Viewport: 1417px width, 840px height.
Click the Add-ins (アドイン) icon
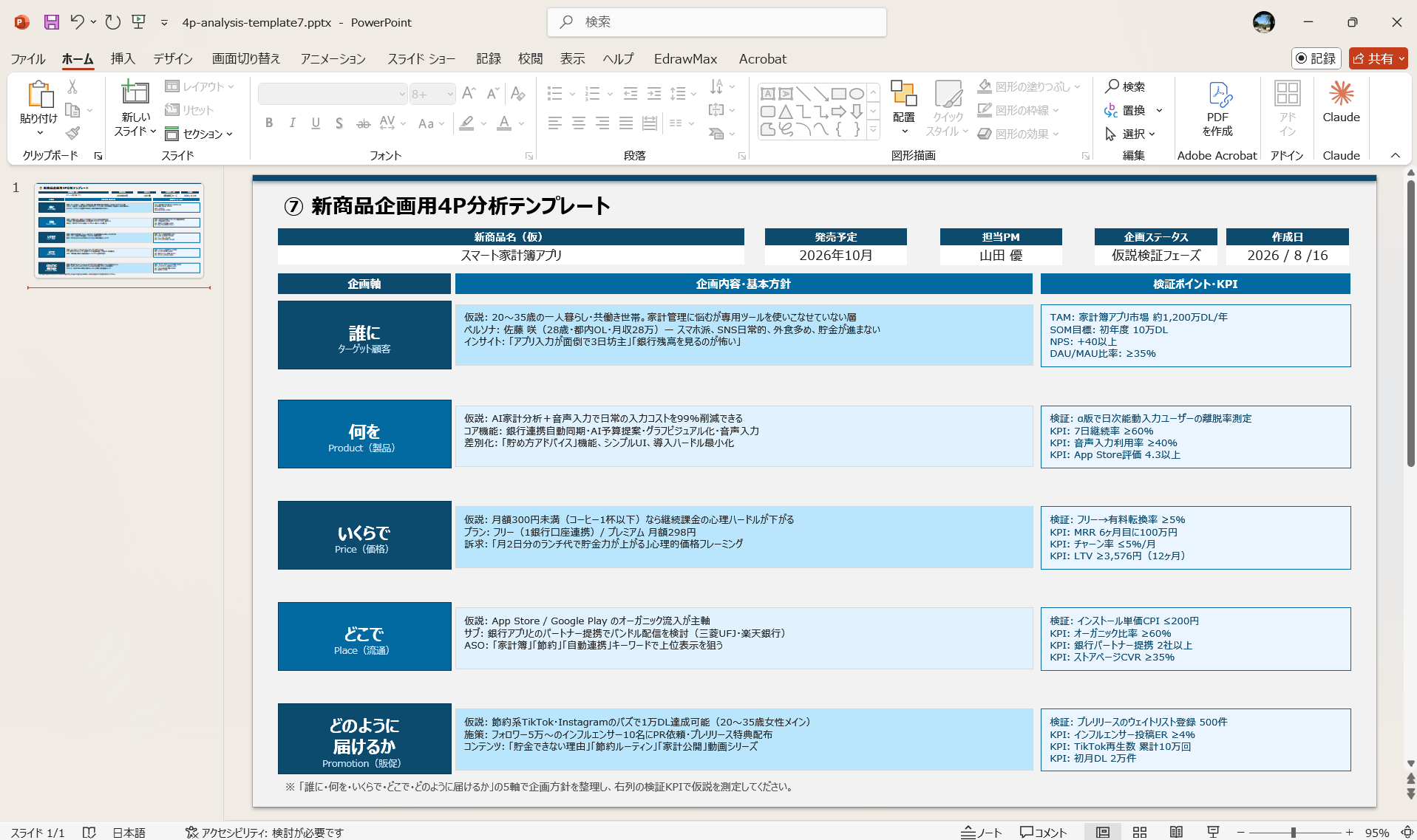click(1288, 109)
